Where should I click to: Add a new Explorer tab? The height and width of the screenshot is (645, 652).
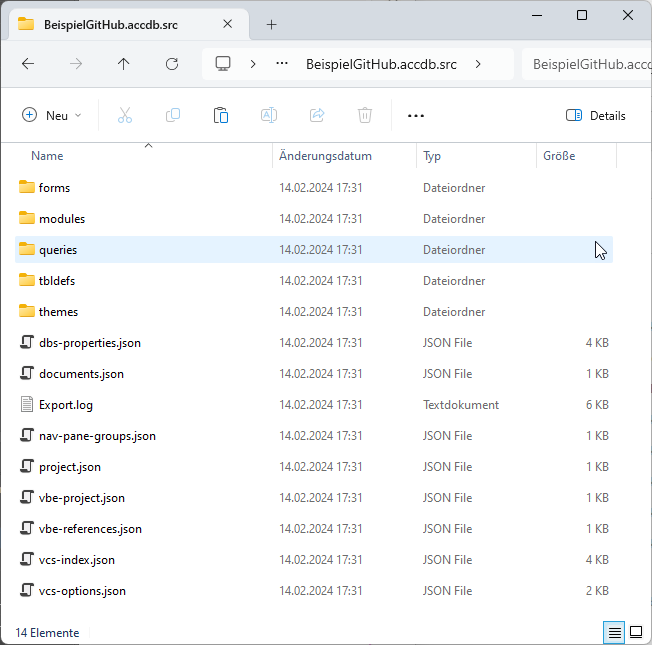point(272,25)
